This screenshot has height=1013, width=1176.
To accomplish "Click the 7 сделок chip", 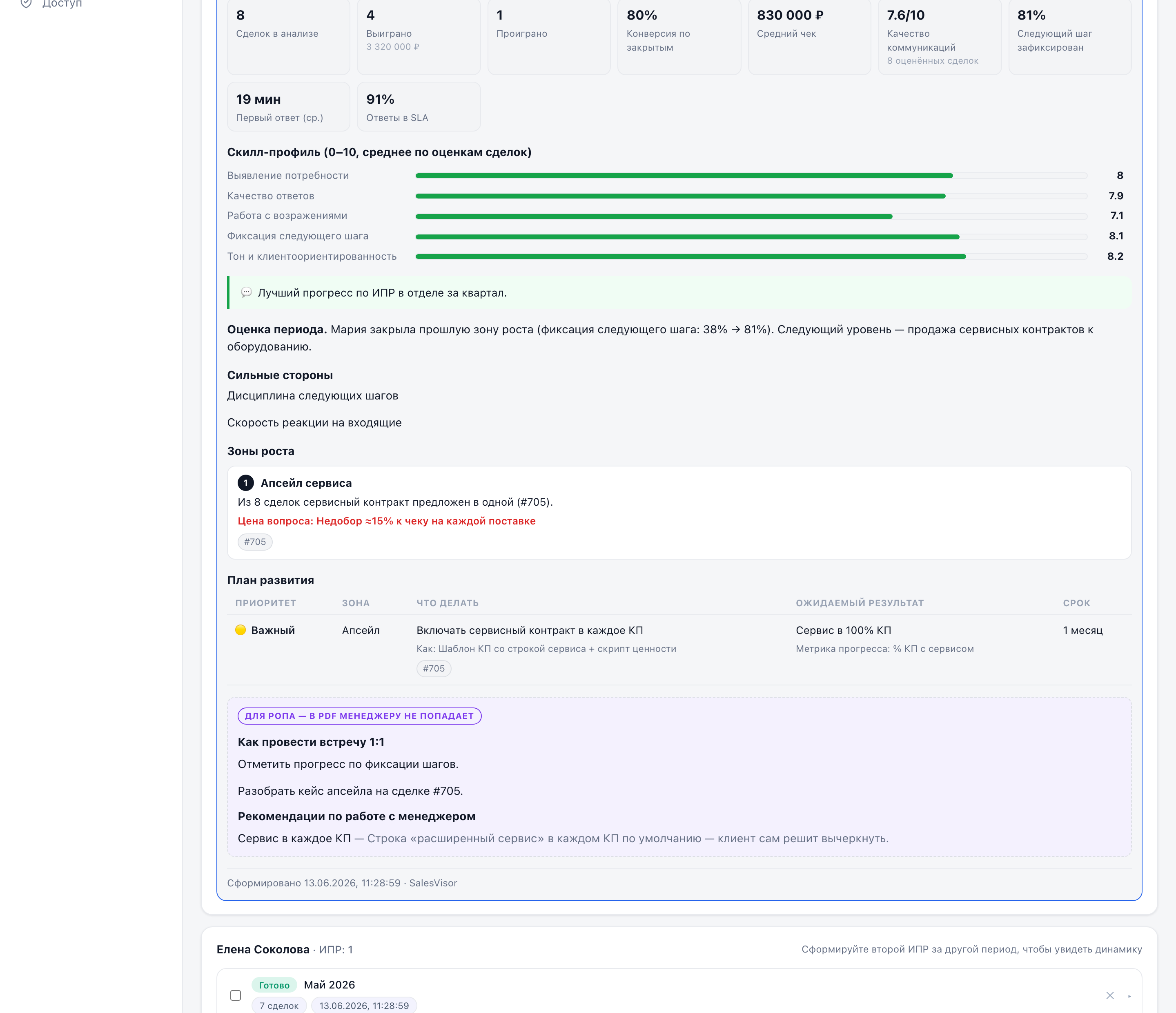I will point(278,1005).
